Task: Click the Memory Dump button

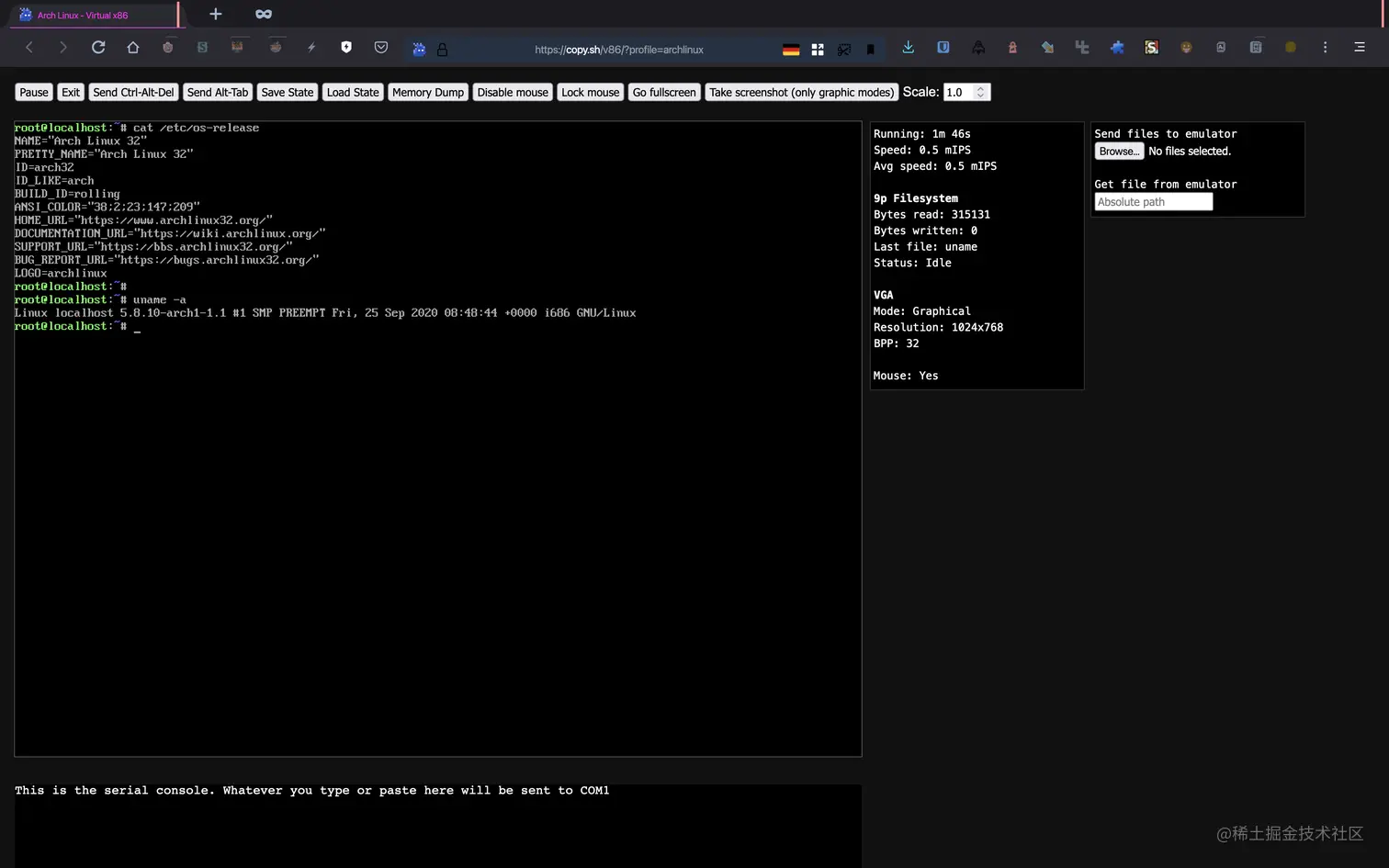Action: [x=428, y=92]
